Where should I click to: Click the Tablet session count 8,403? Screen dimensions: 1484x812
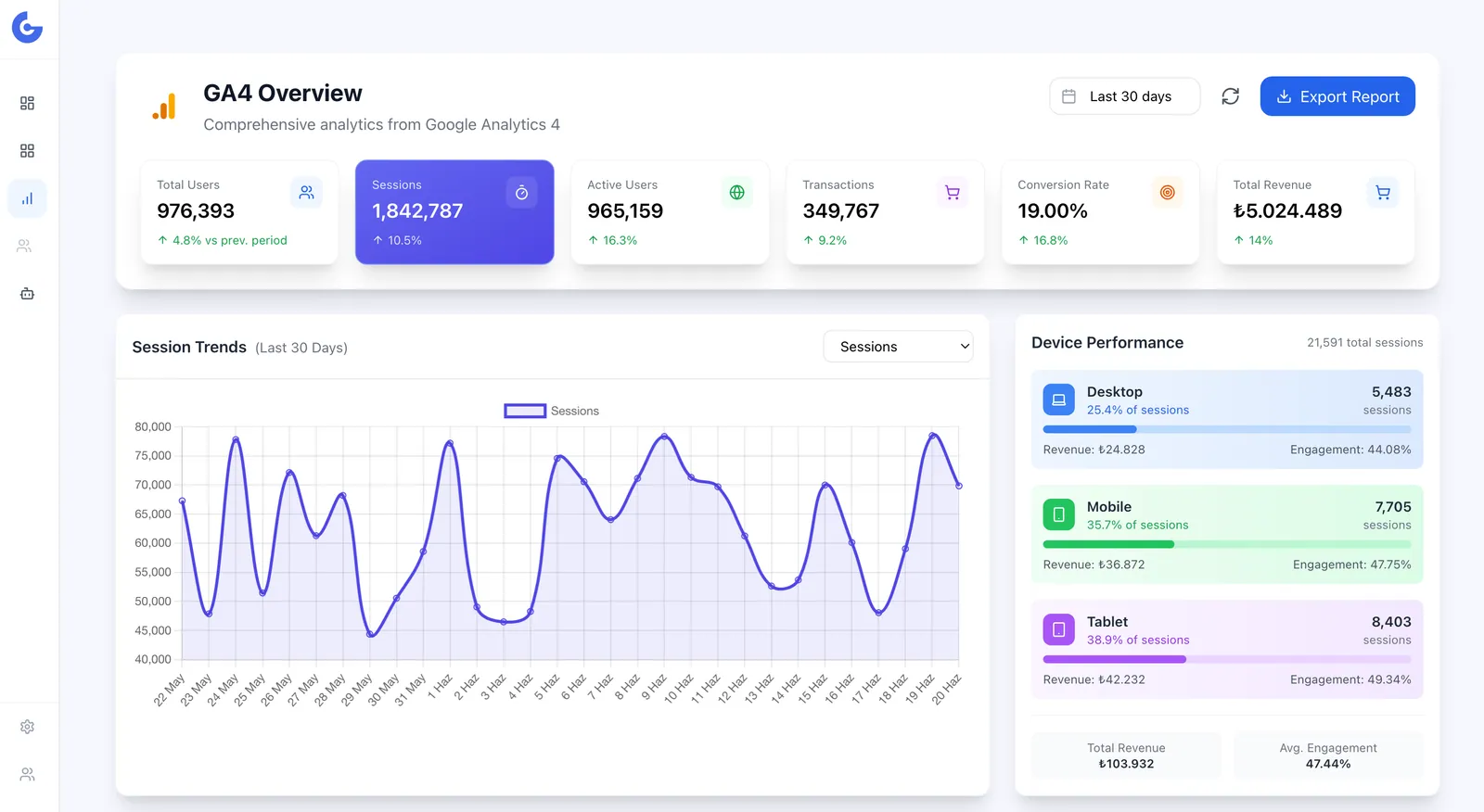point(1391,622)
